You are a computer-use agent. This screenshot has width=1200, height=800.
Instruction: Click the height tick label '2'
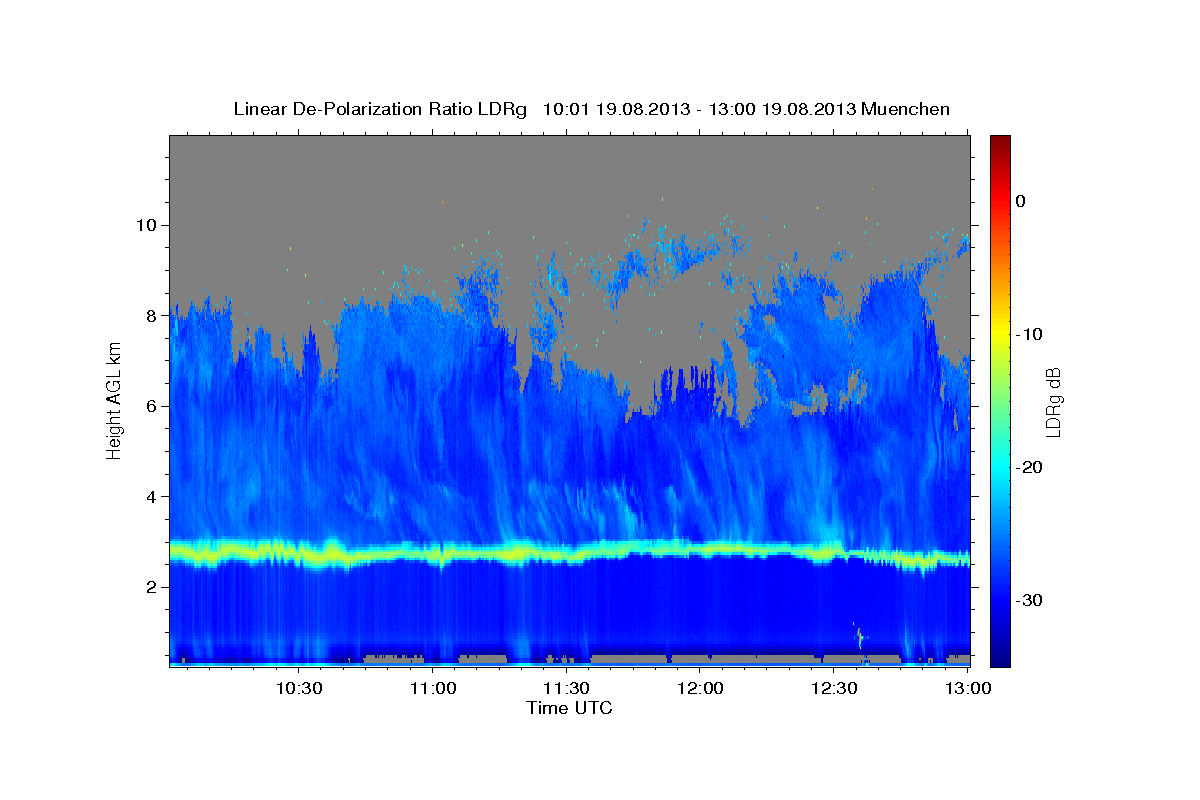click(152, 587)
